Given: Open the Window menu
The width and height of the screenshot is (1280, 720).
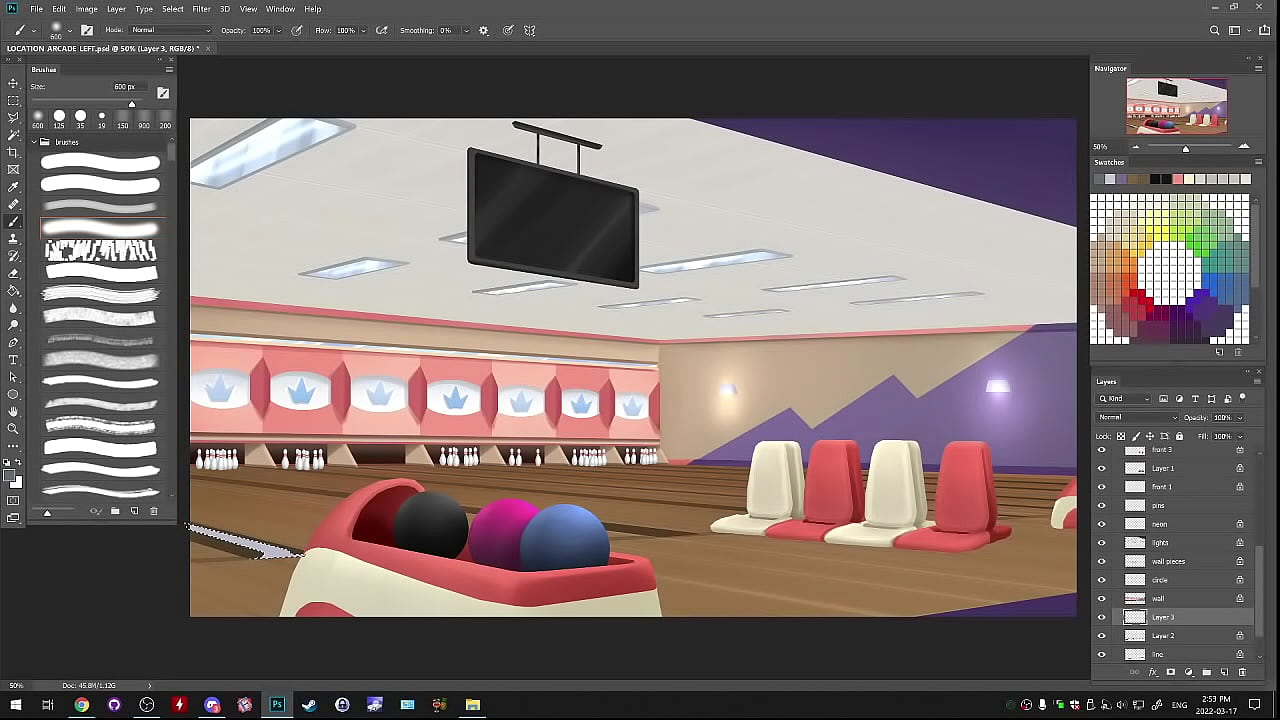Looking at the screenshot, I should coord(280,9).
